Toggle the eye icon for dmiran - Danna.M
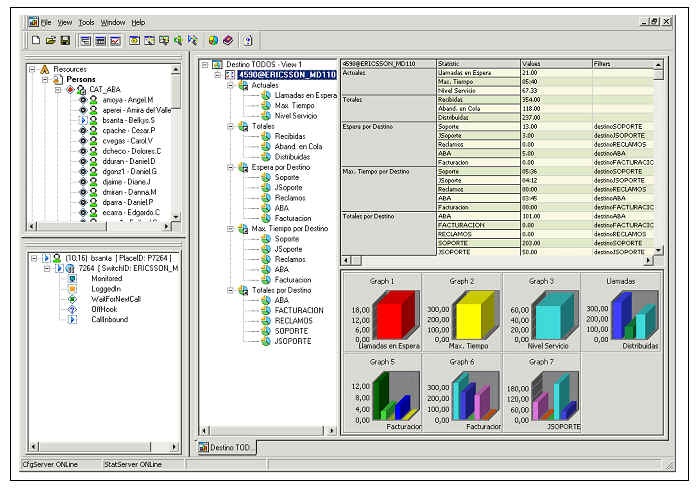Image resolution: width=699 pixels, height=489 pixels. click(x=83, y=192)
